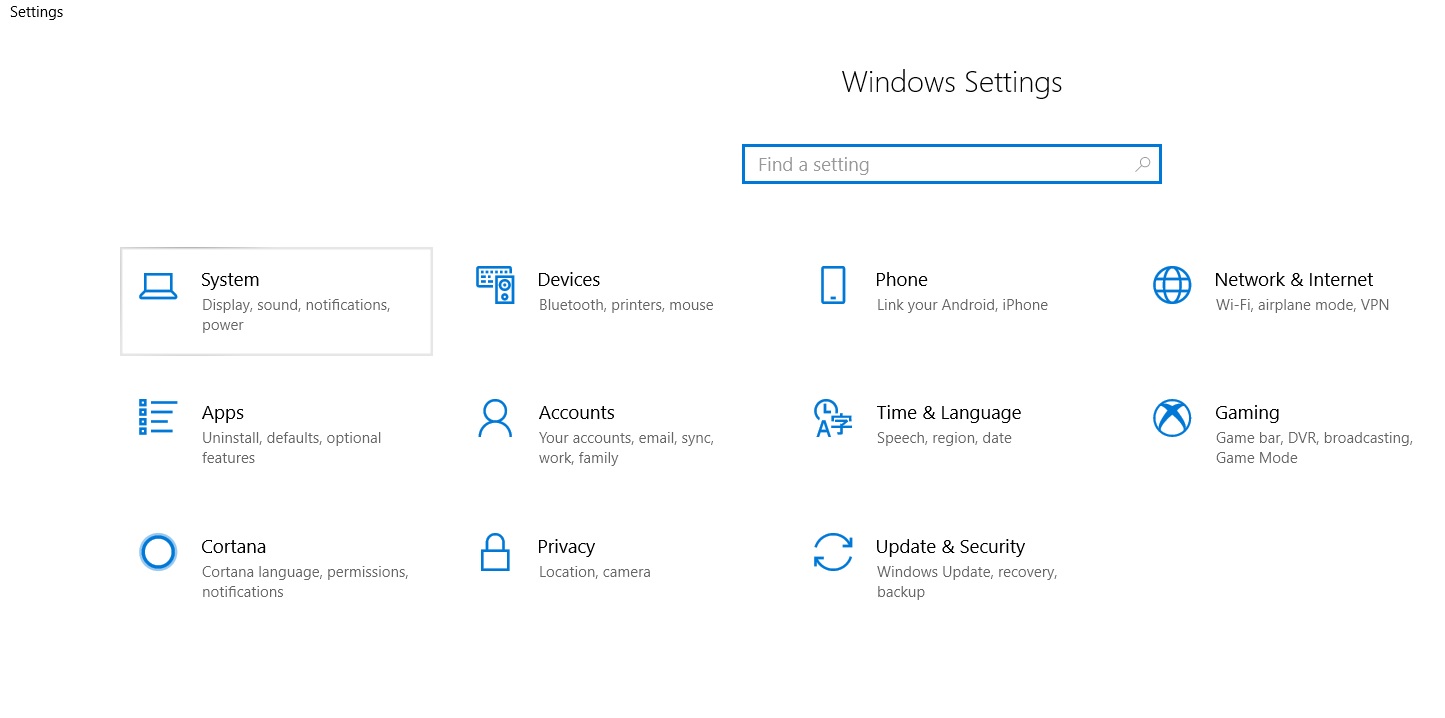The width and height of the screenshot is (1445, 718).
Task: Open Update & Security settings title
Action: click(950, 547)
